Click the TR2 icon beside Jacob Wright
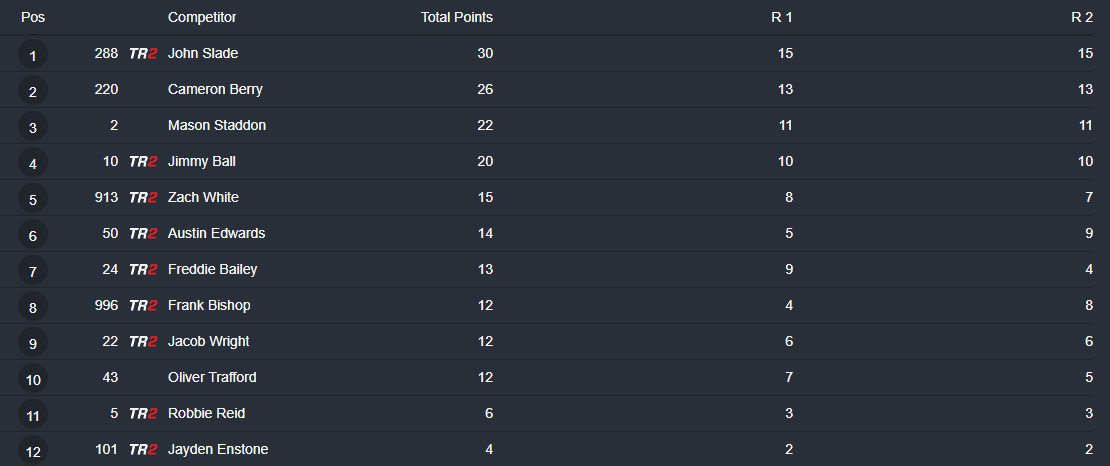The image size is (1110, 466). (143, 342)
